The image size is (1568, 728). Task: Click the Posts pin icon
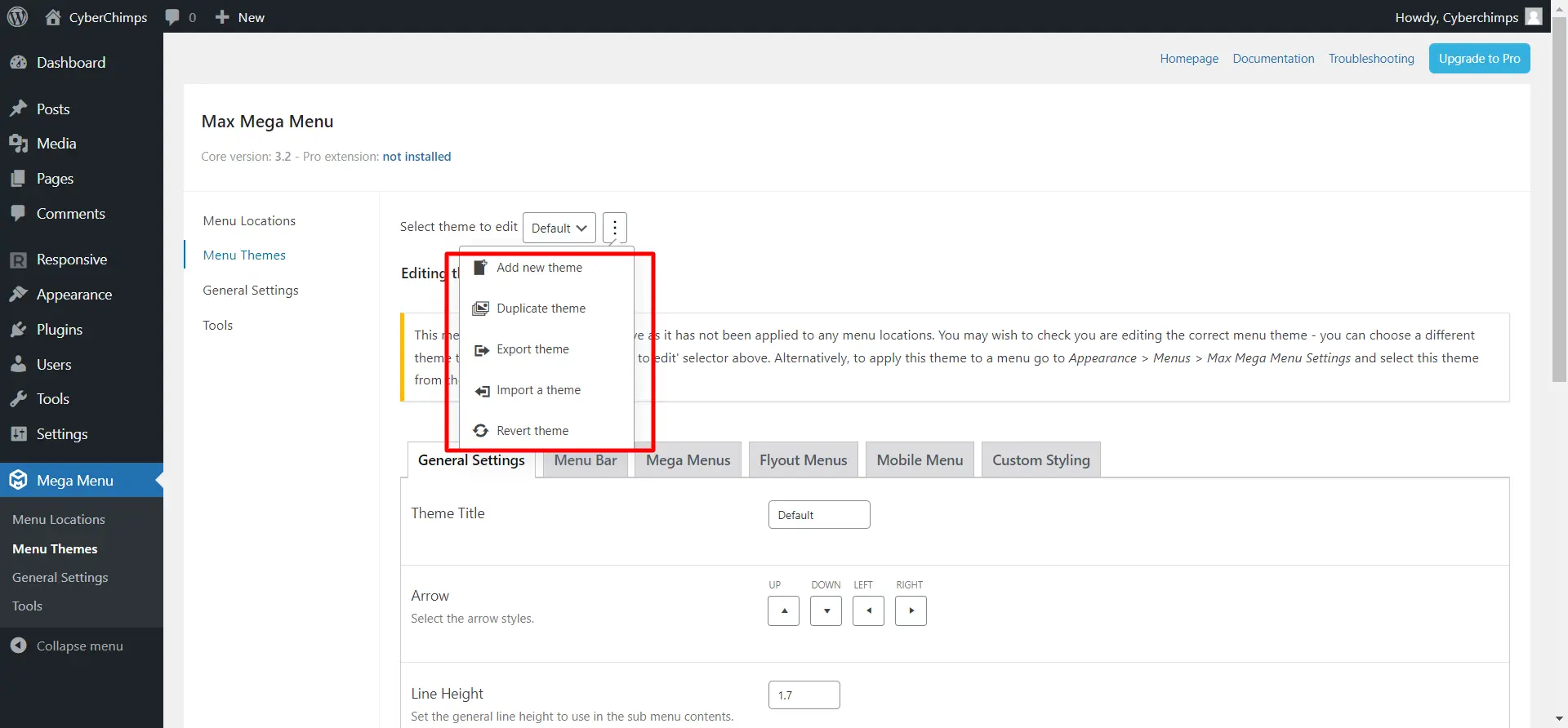pos(18,109)
